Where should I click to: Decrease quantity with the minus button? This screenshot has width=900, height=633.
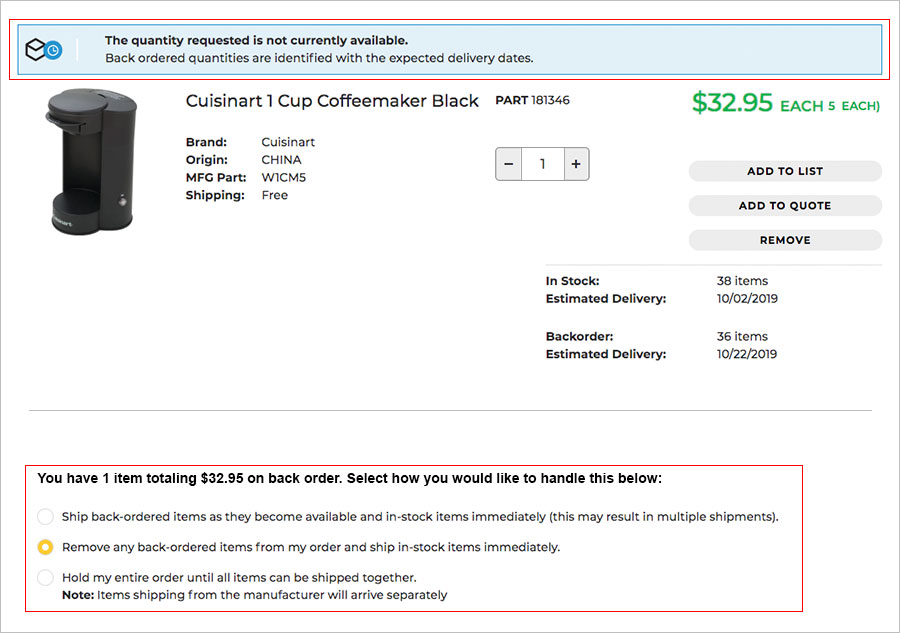[509, 164]
